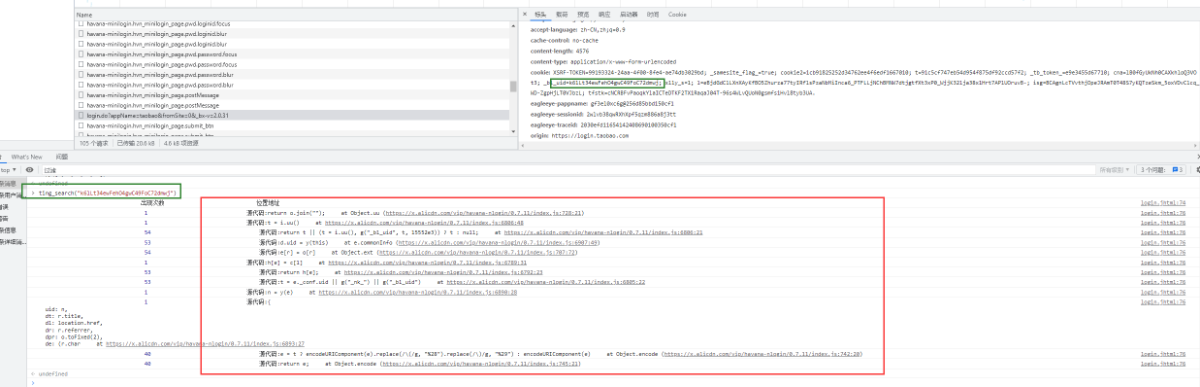This screenshot has width=1200, height=387.
Task: Open the 载荷 (Payload) tab
Action: tap(562, 15)
